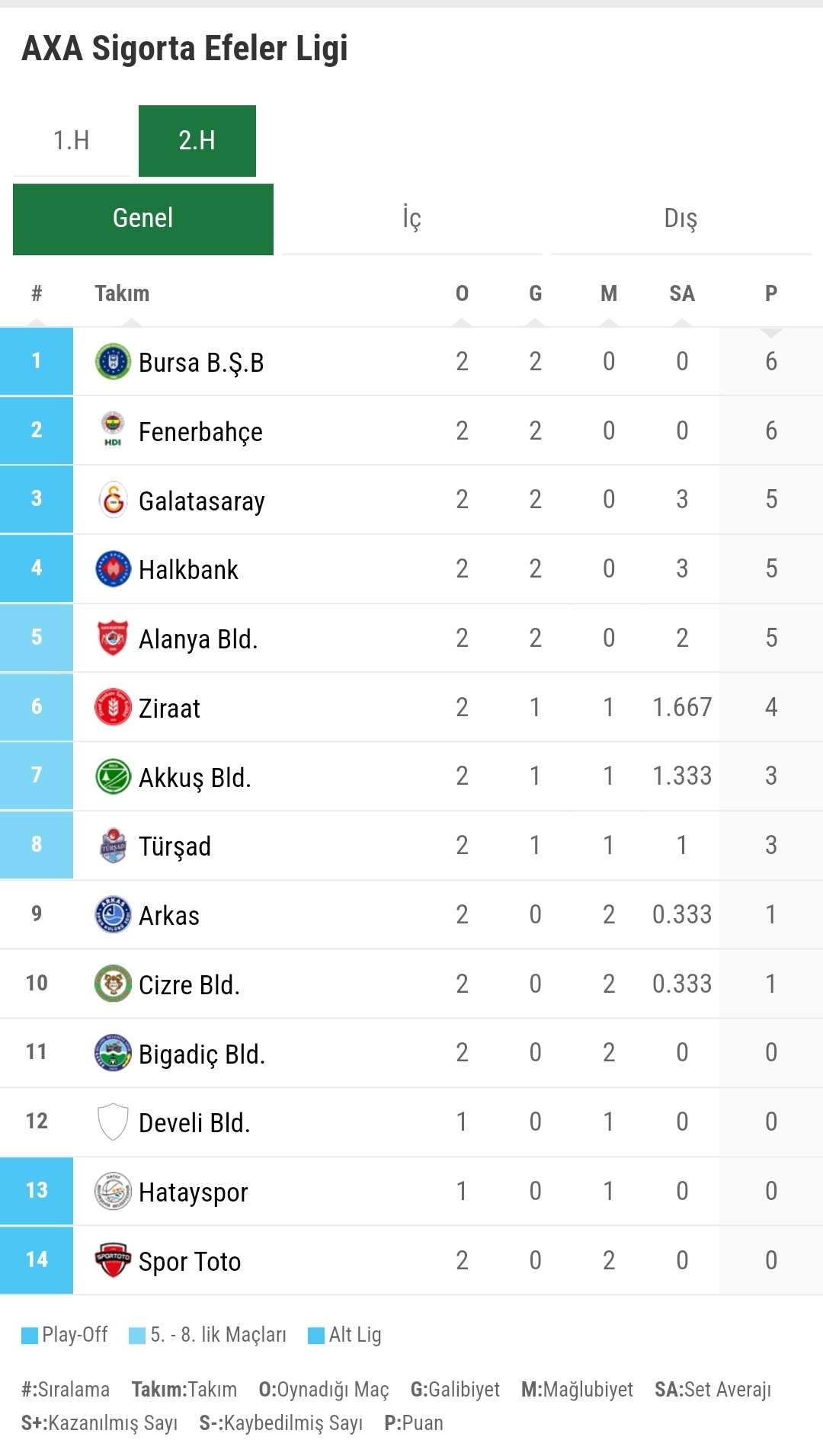The image size is (823, 1456).
Task: Open the Dış away standings
Action: pyautogui.click(x=680, y=219)
